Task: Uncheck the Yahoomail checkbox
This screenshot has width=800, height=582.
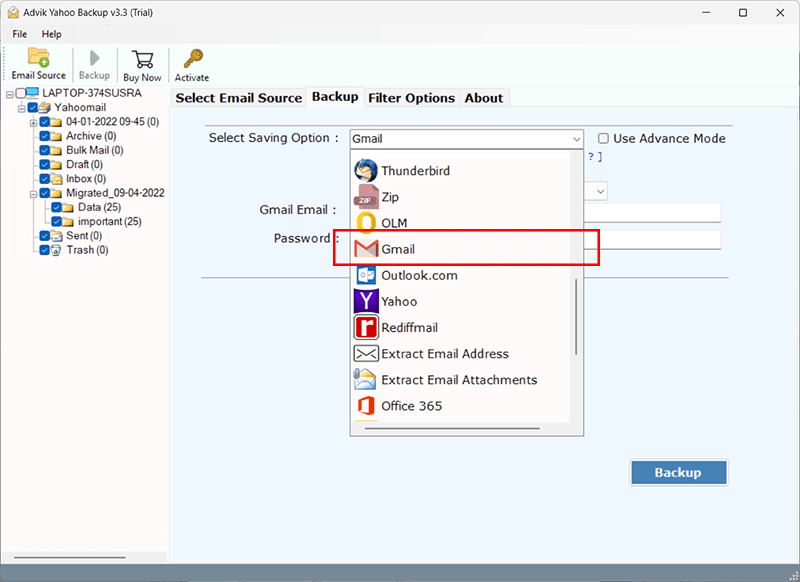Action: click(33, 107)
